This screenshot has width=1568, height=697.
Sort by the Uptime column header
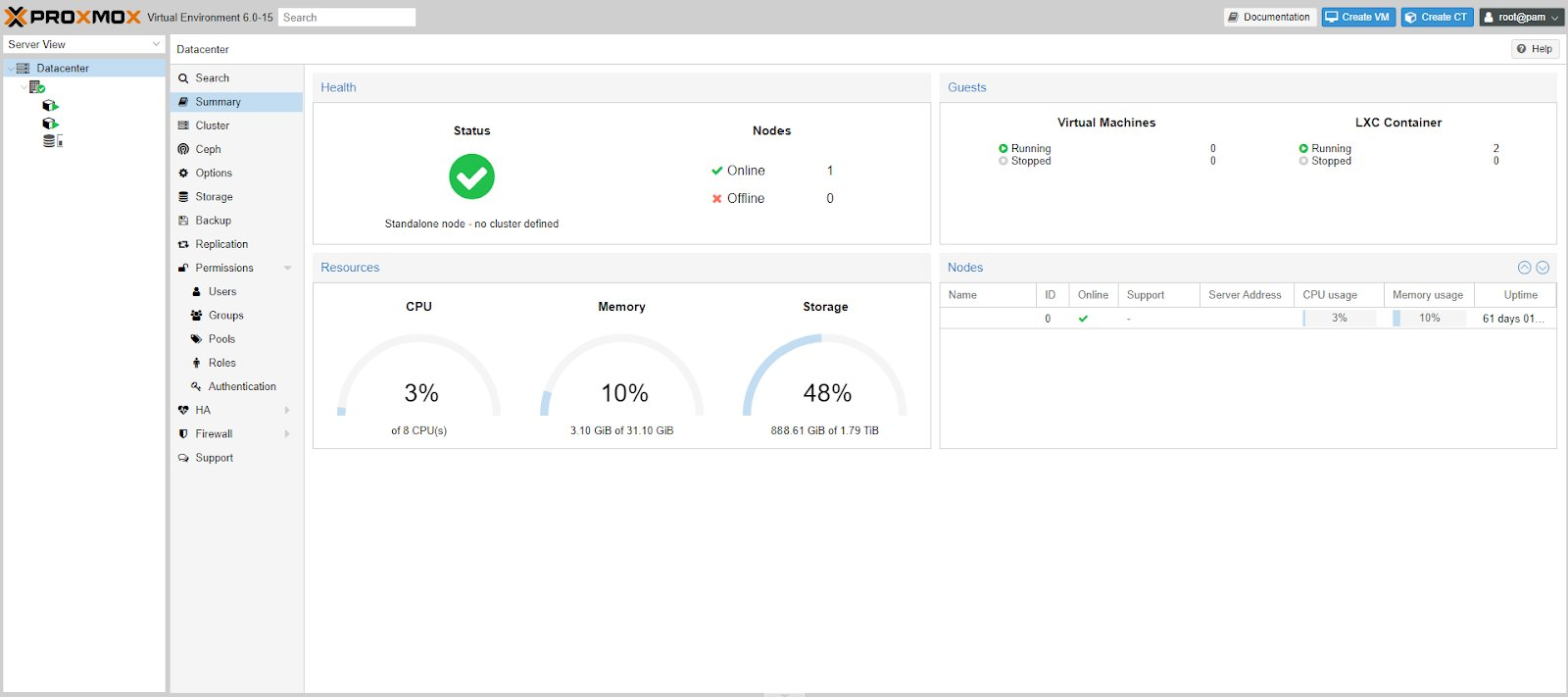pos(1515,295)
